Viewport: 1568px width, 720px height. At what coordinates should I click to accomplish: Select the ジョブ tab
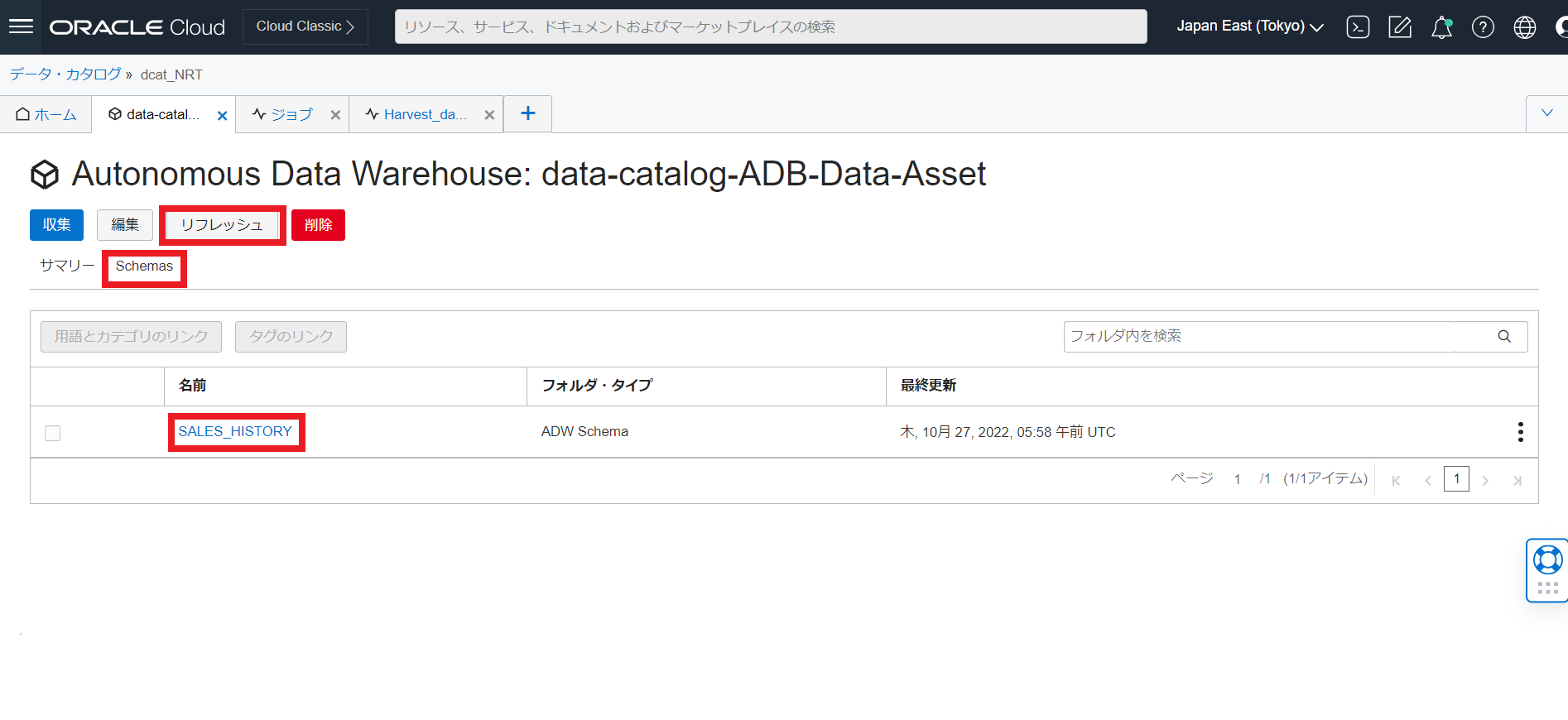[283, 115]
